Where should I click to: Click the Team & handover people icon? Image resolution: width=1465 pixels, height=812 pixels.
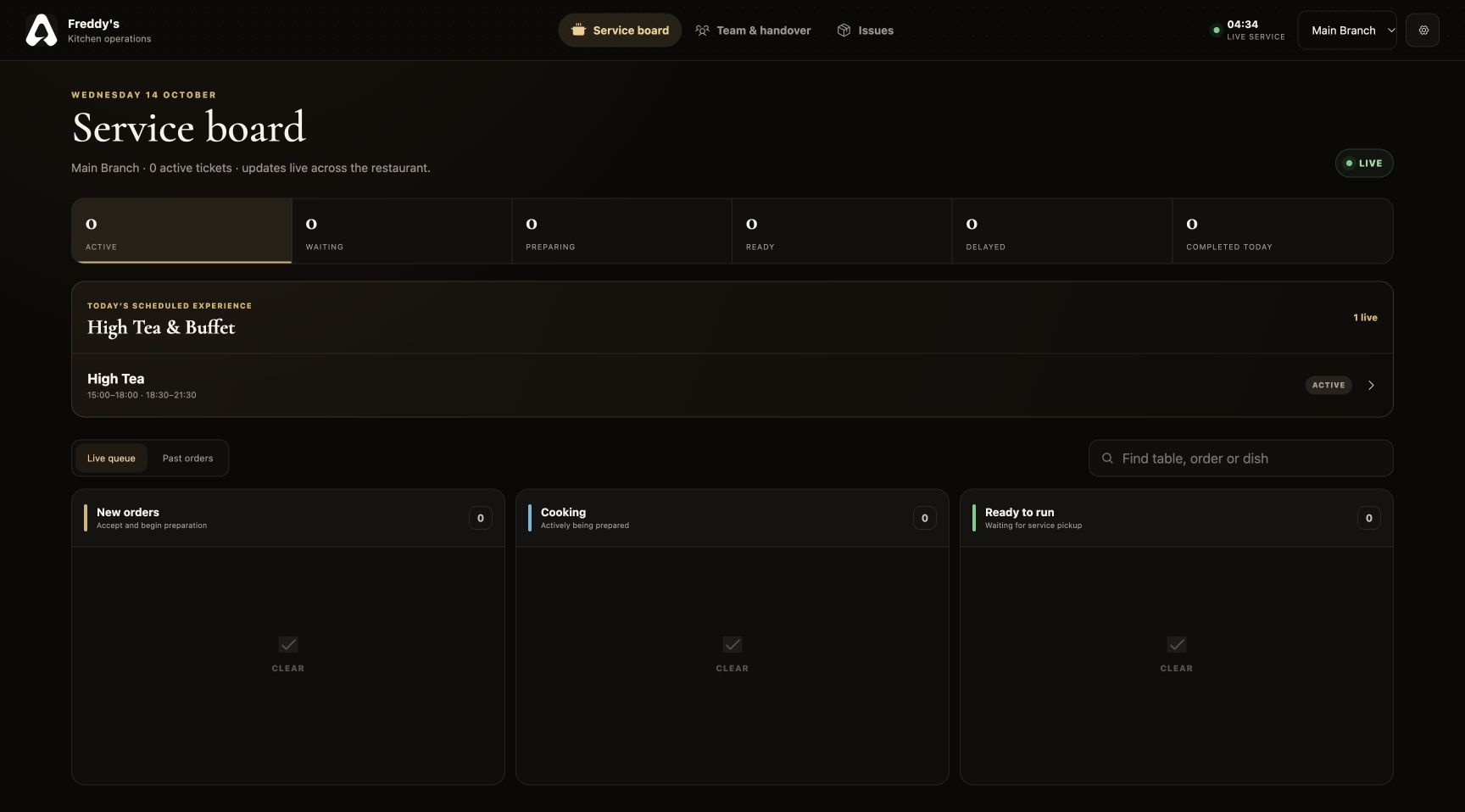tap(702, 31)
